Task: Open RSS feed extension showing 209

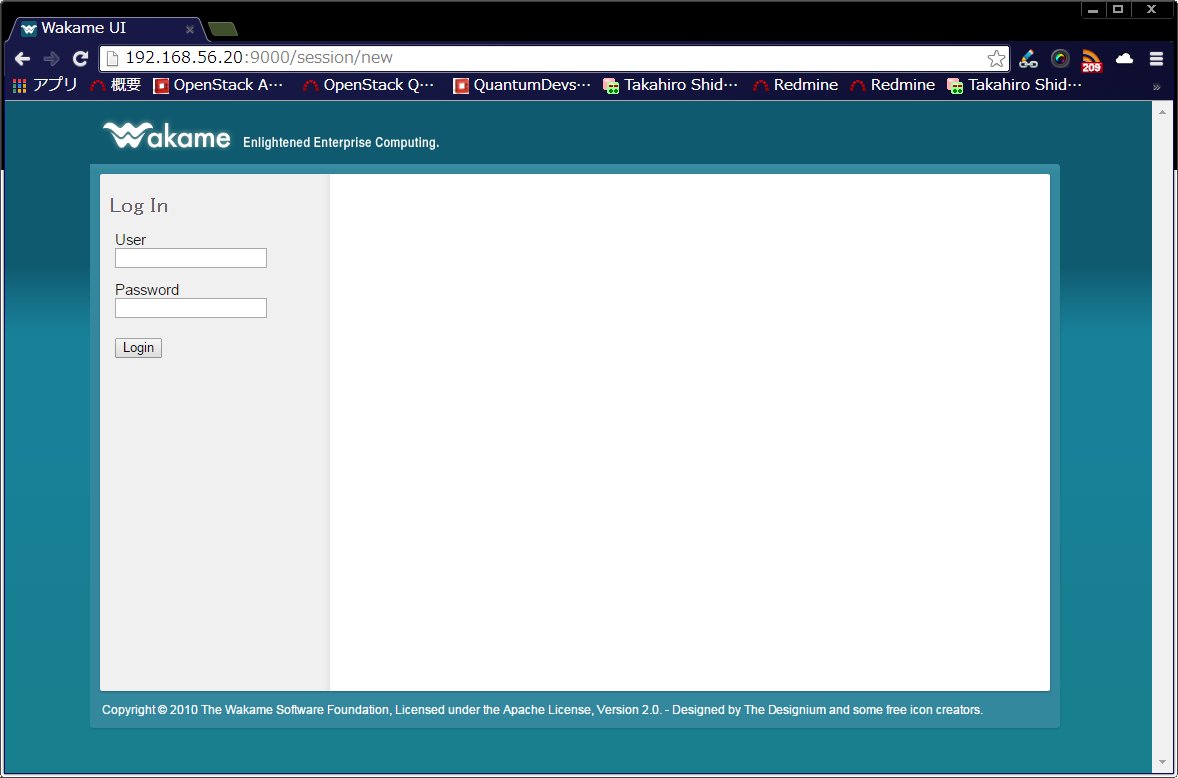Action: 1092,60
